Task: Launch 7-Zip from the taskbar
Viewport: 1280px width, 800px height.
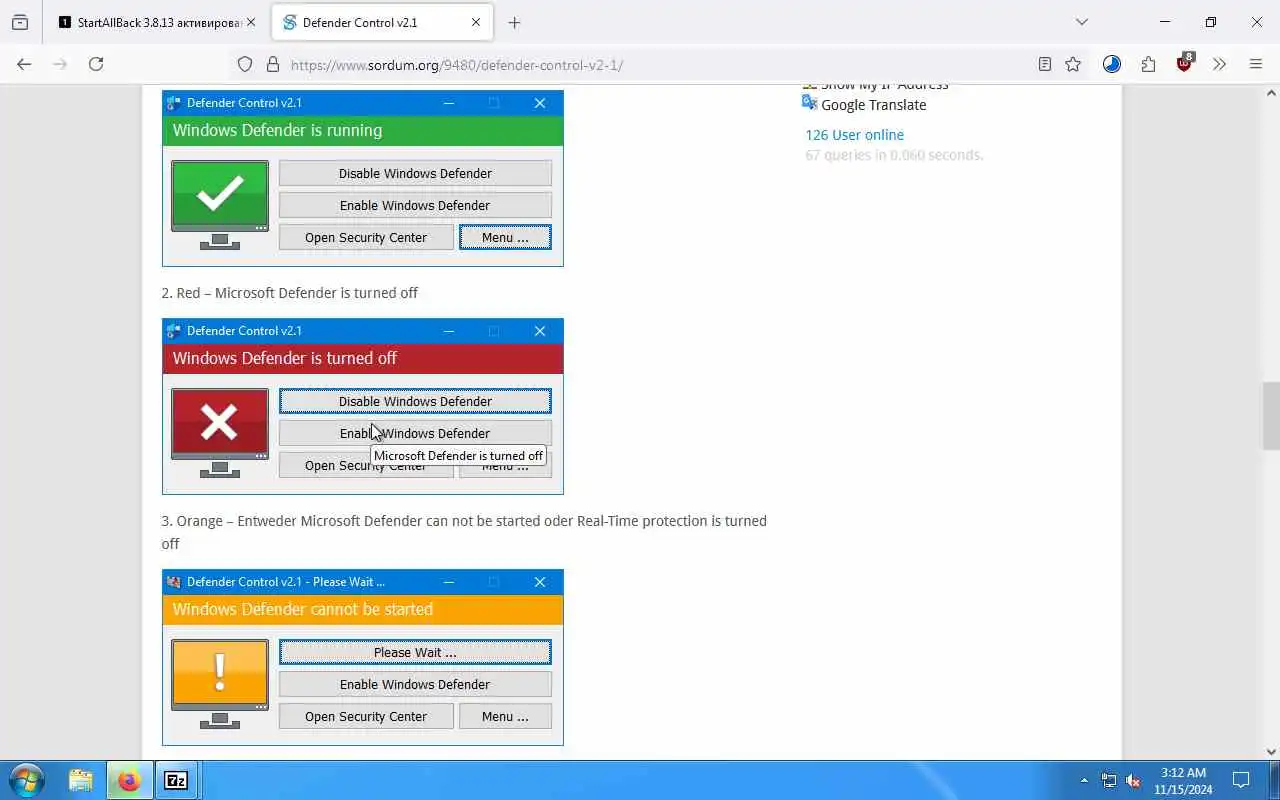Action: click(176, 780)
